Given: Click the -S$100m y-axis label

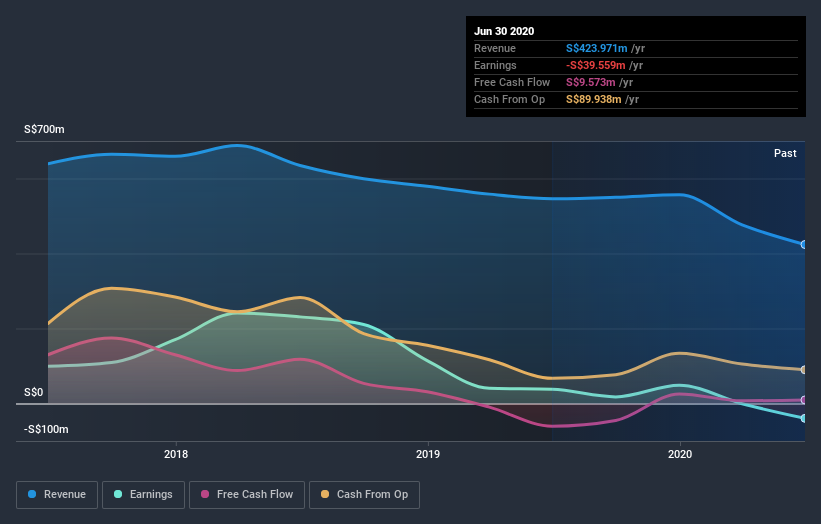Looking at the screenshot, I should pos(46,429).
